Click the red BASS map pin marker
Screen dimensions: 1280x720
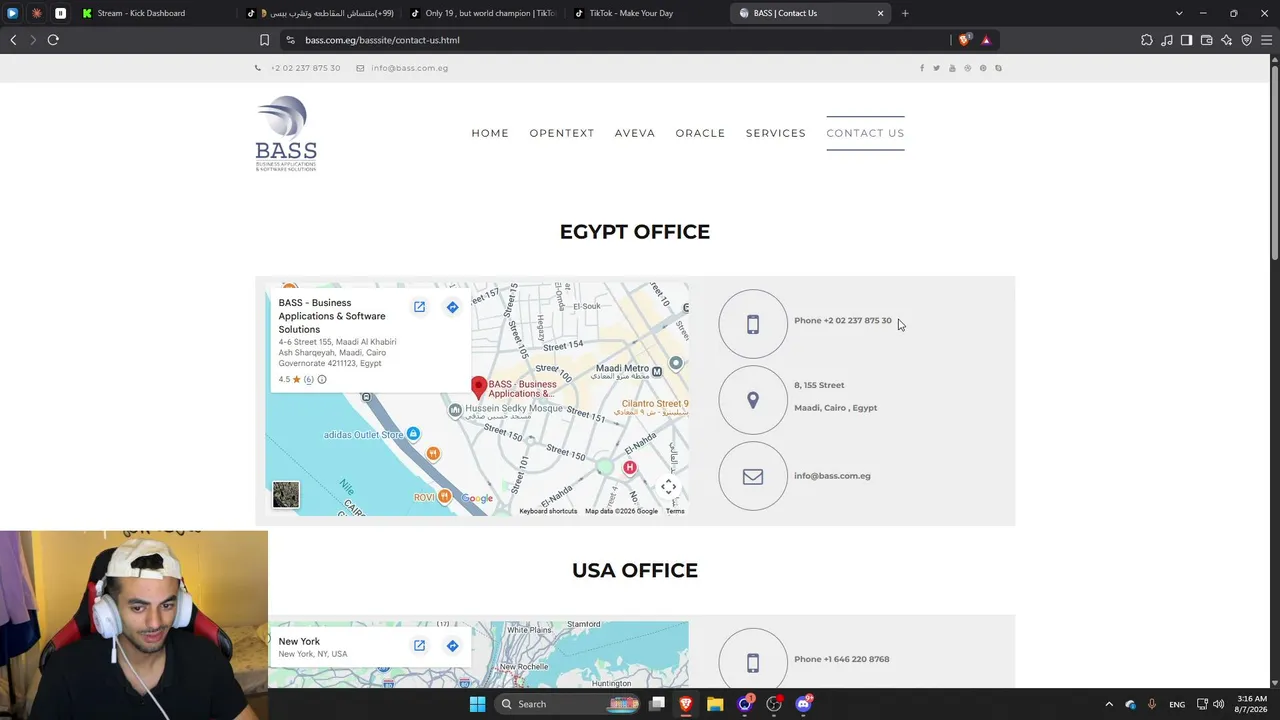click(479, 388)
